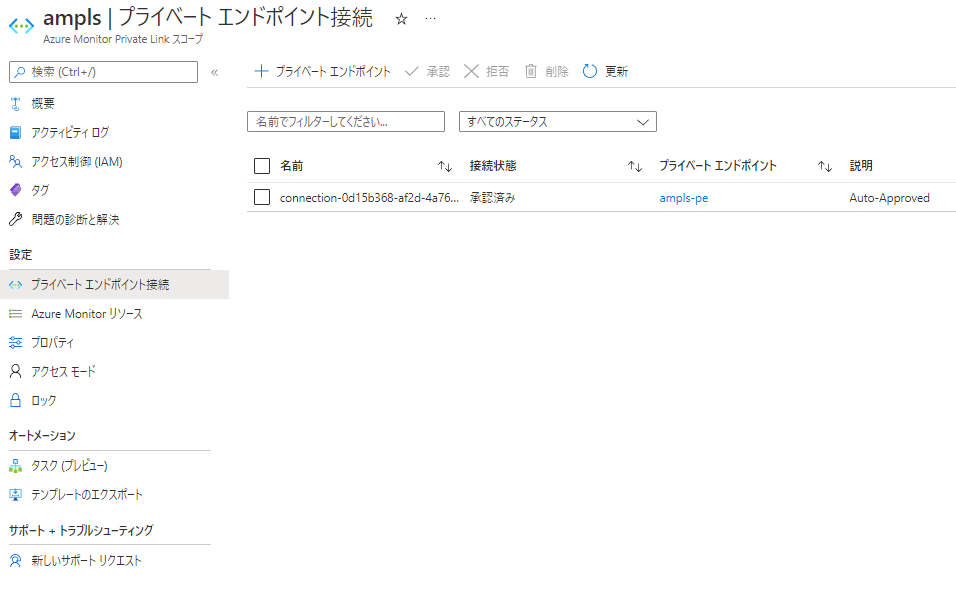Screen dimensions: 956x595
Task: Sort by 名前 column arrows
Action: 445,166
